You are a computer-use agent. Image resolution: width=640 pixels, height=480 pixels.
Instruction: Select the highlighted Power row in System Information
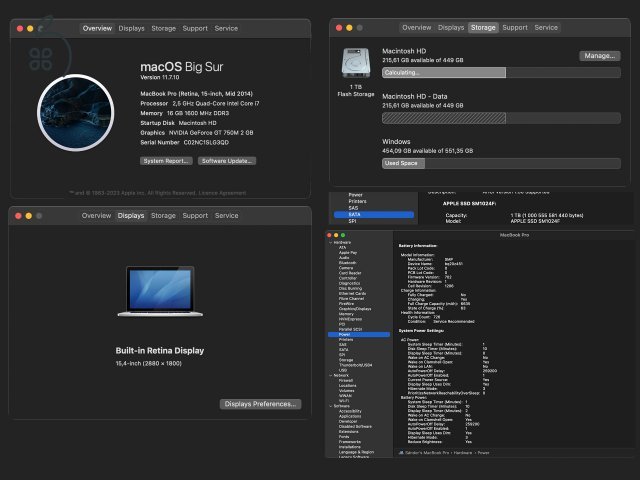coord(359,334)
